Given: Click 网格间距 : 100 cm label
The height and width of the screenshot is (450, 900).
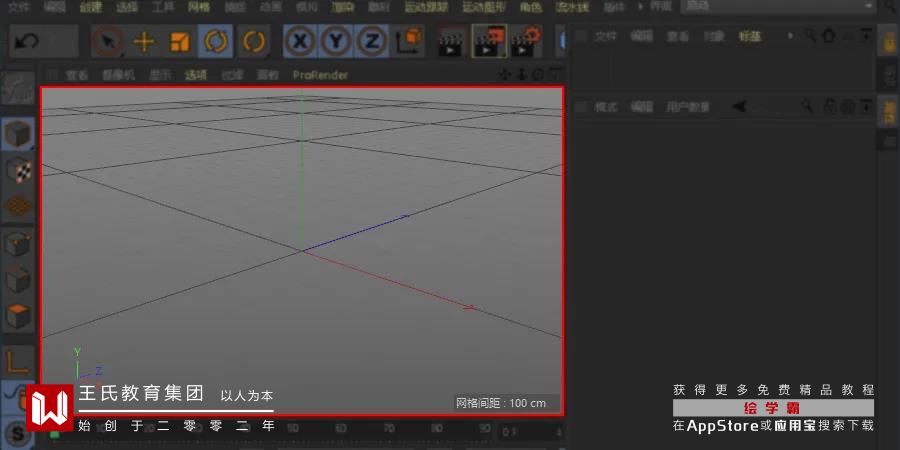Looking at the screenshot, I should point(501,403).
